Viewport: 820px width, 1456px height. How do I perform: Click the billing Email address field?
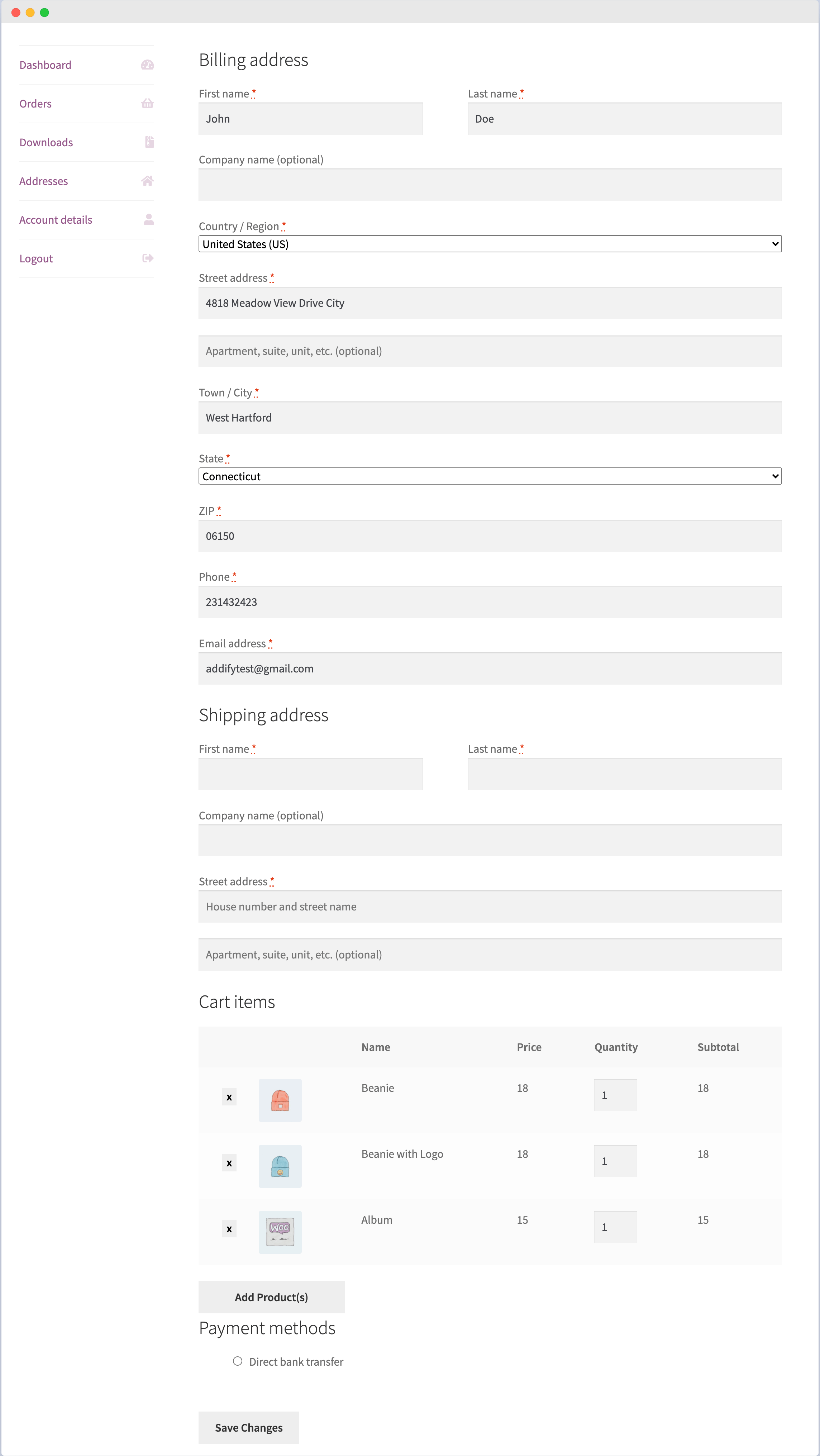coord(490,668)
